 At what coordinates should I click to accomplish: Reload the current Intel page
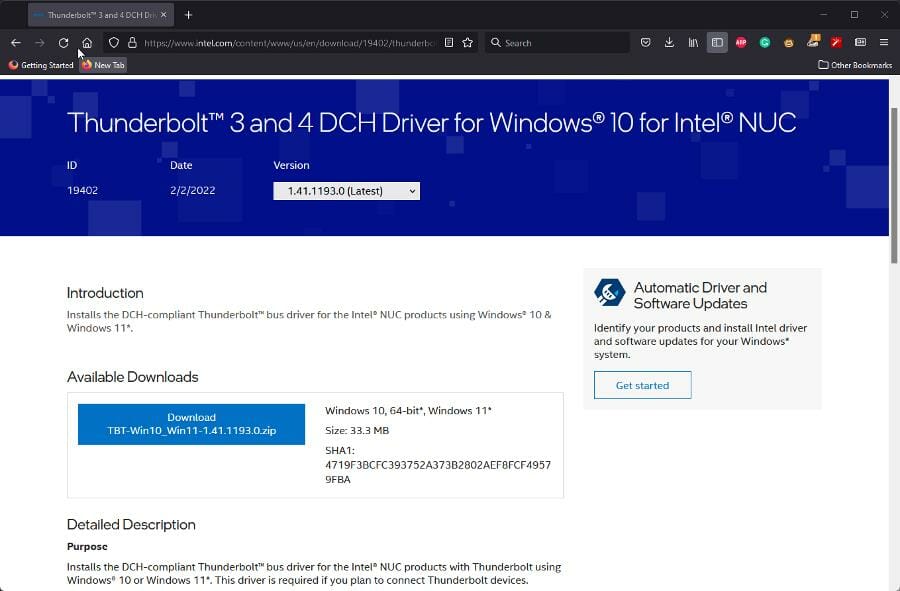coord(63,42)
